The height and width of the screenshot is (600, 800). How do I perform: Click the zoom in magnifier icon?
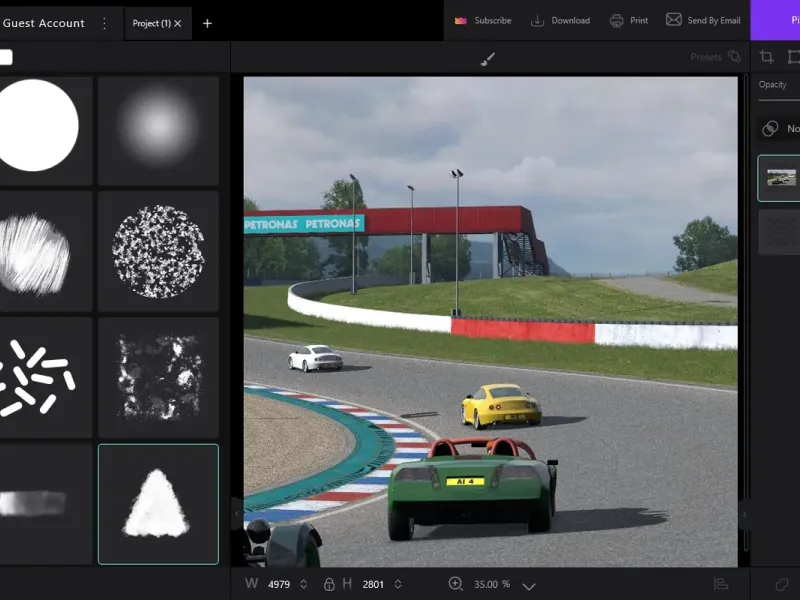[x=456, y=584]
